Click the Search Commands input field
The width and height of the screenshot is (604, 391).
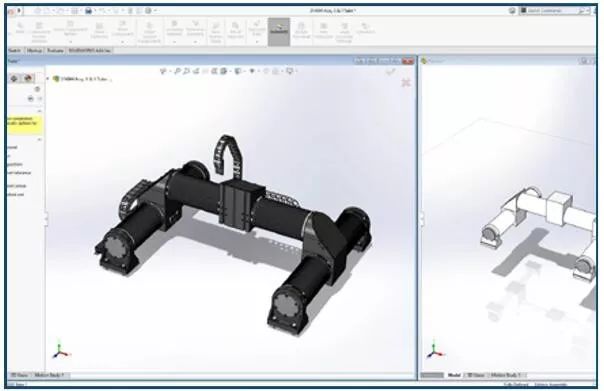point(552,11)
